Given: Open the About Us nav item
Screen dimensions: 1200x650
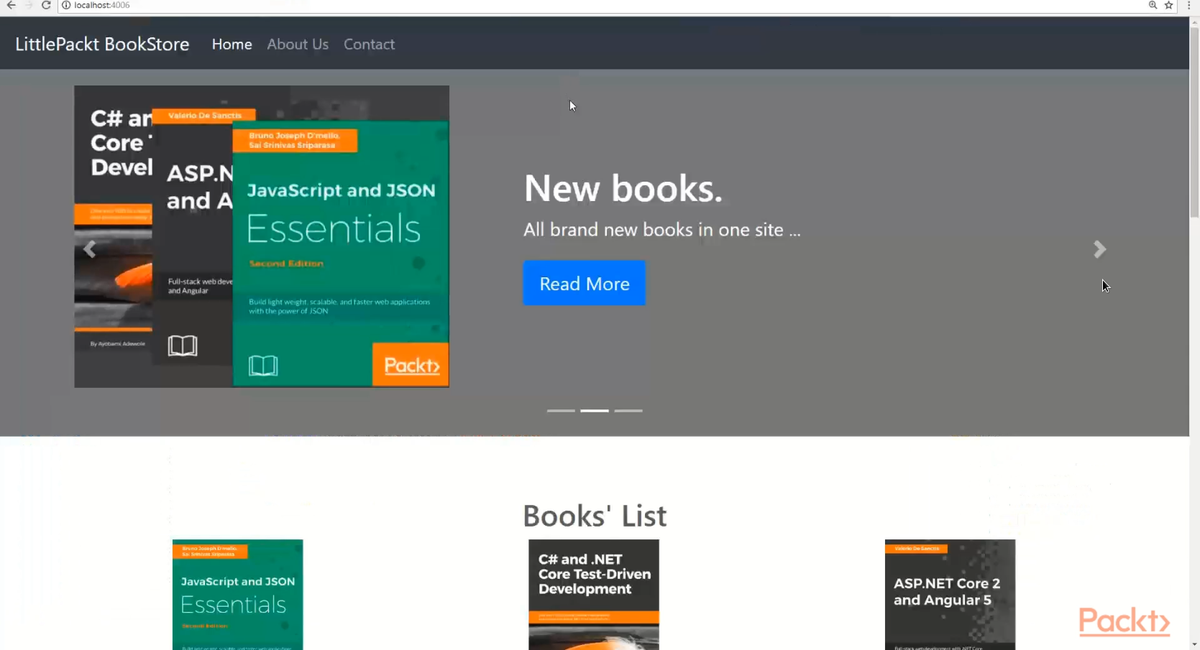Looking at the screenshot, I should click(298, 44).
